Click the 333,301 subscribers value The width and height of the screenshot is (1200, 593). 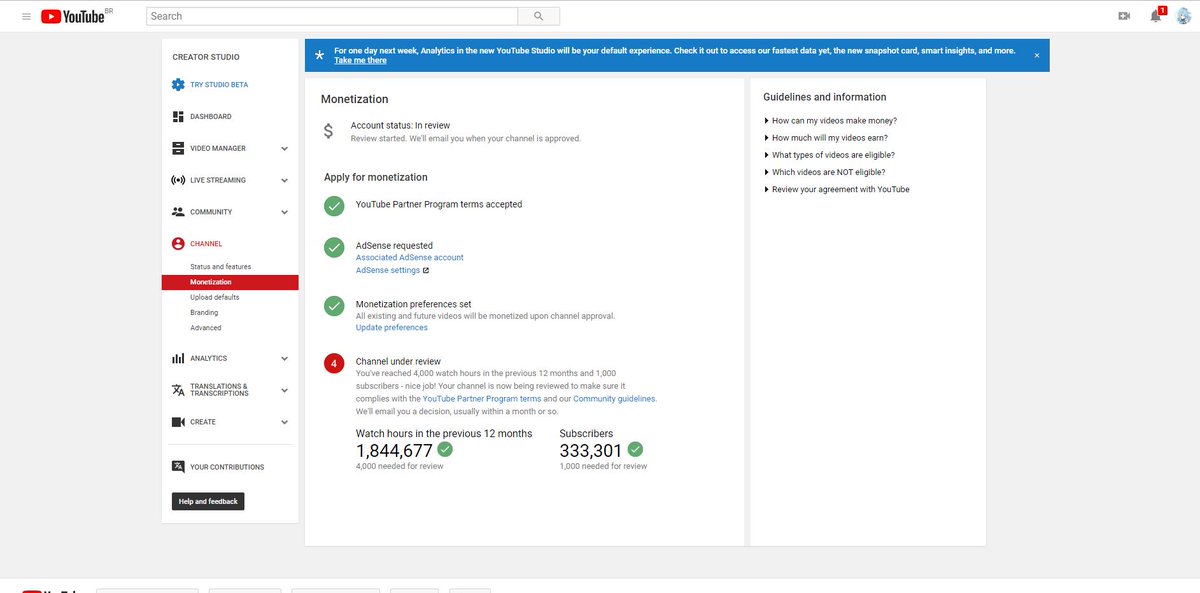(591, 451)
